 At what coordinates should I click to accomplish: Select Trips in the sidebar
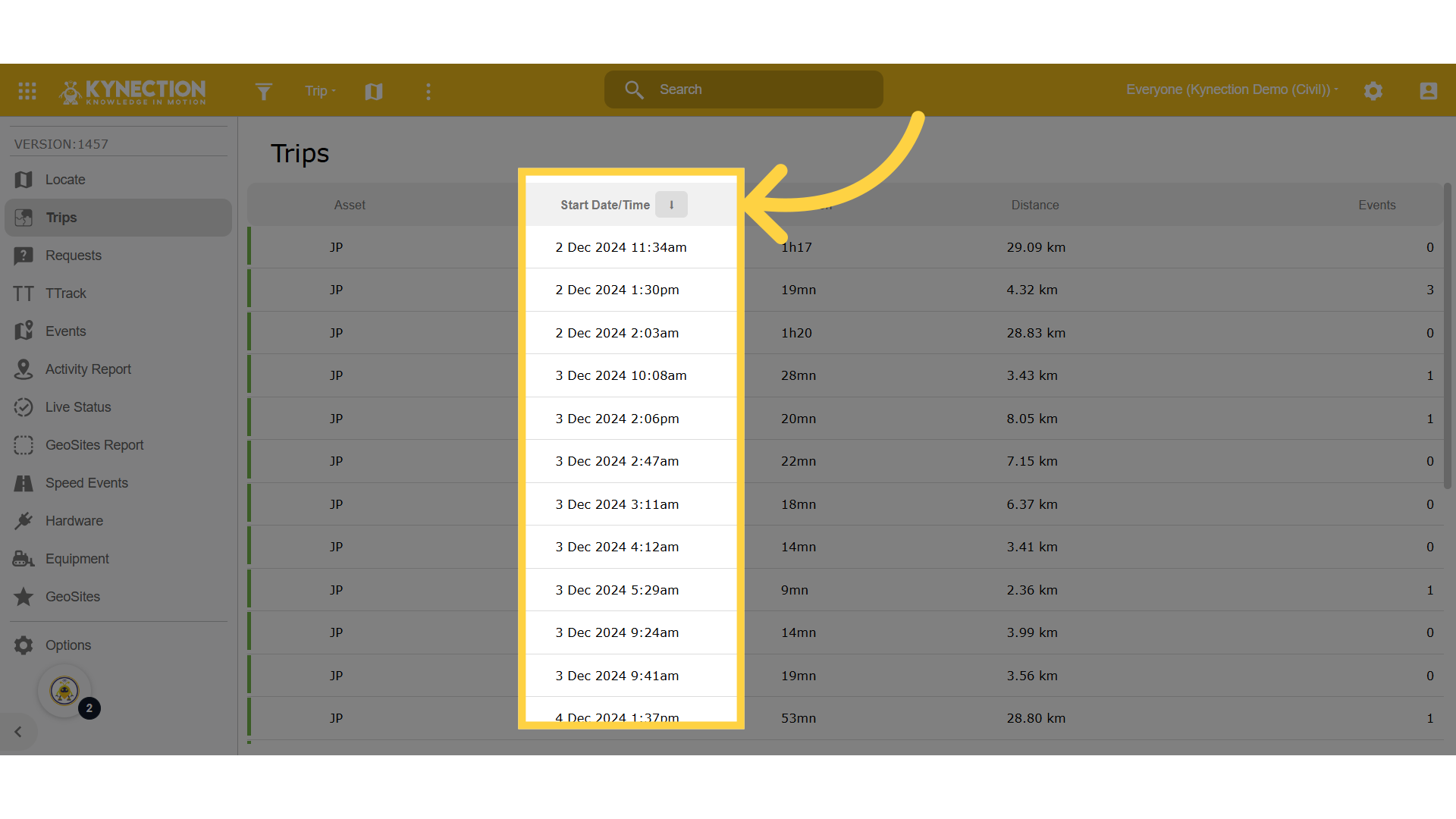pyautogui.click(x=118, y=218)
